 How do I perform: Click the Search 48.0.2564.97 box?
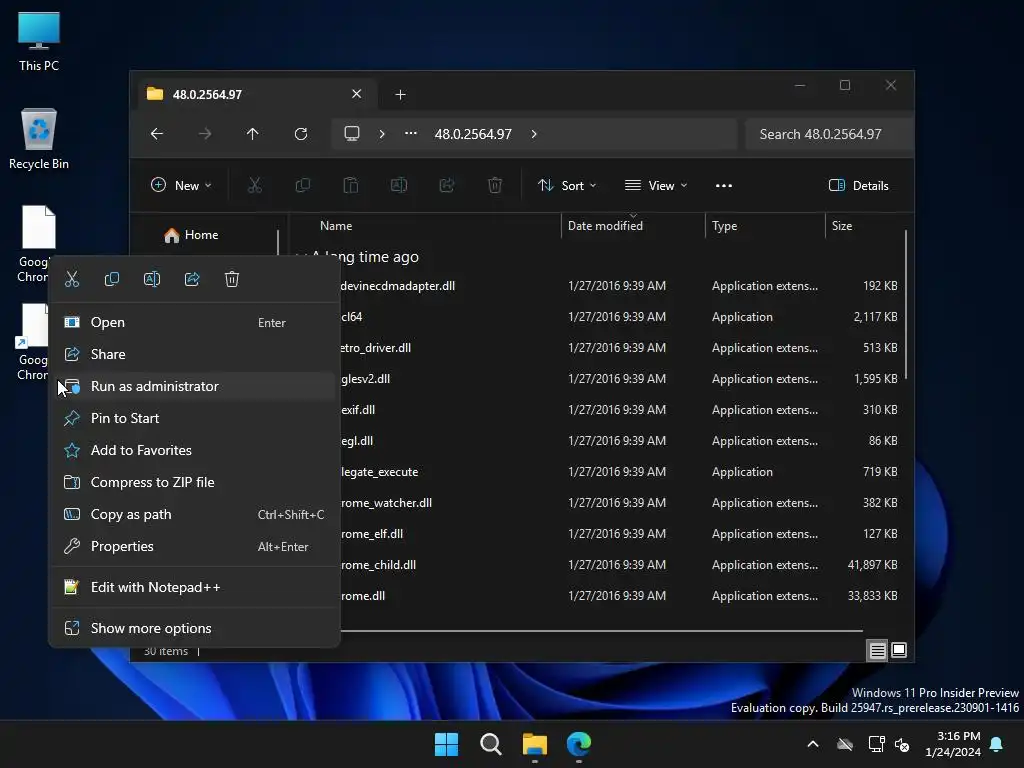829,134
